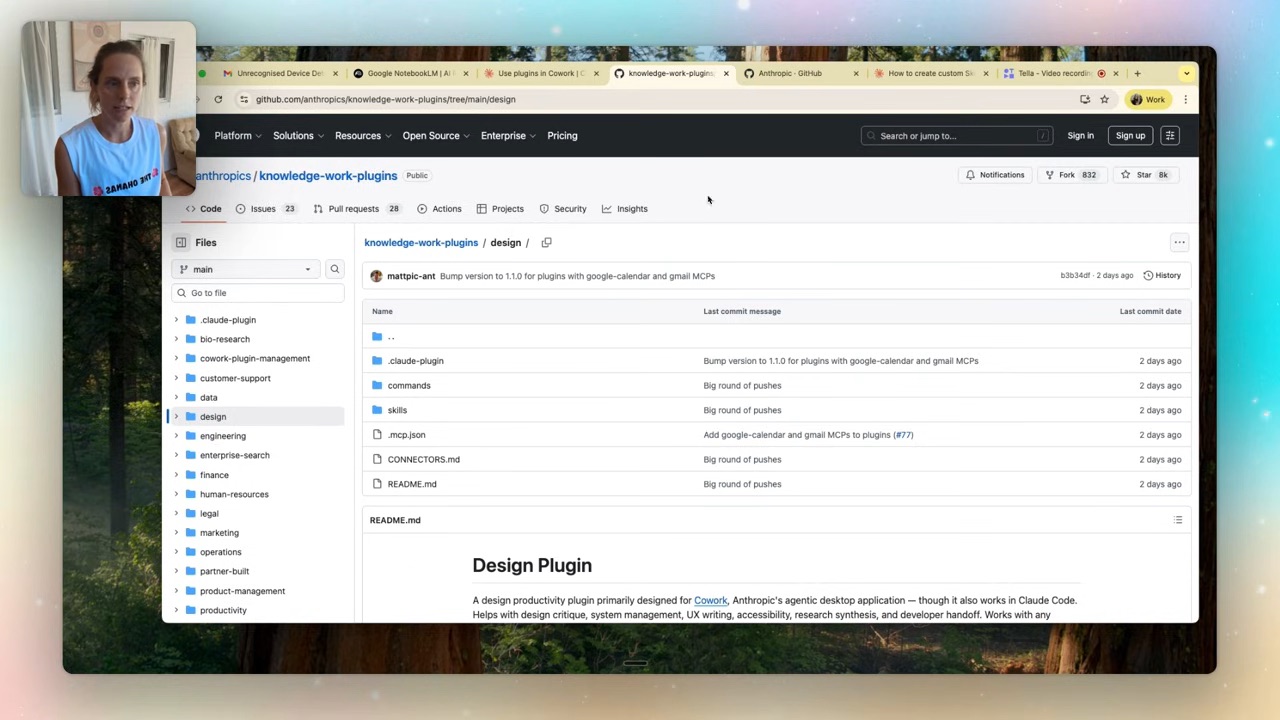The image size is (1280, 720).
Task: Select marketing in the file tree
Action: [x=219, y=533]
